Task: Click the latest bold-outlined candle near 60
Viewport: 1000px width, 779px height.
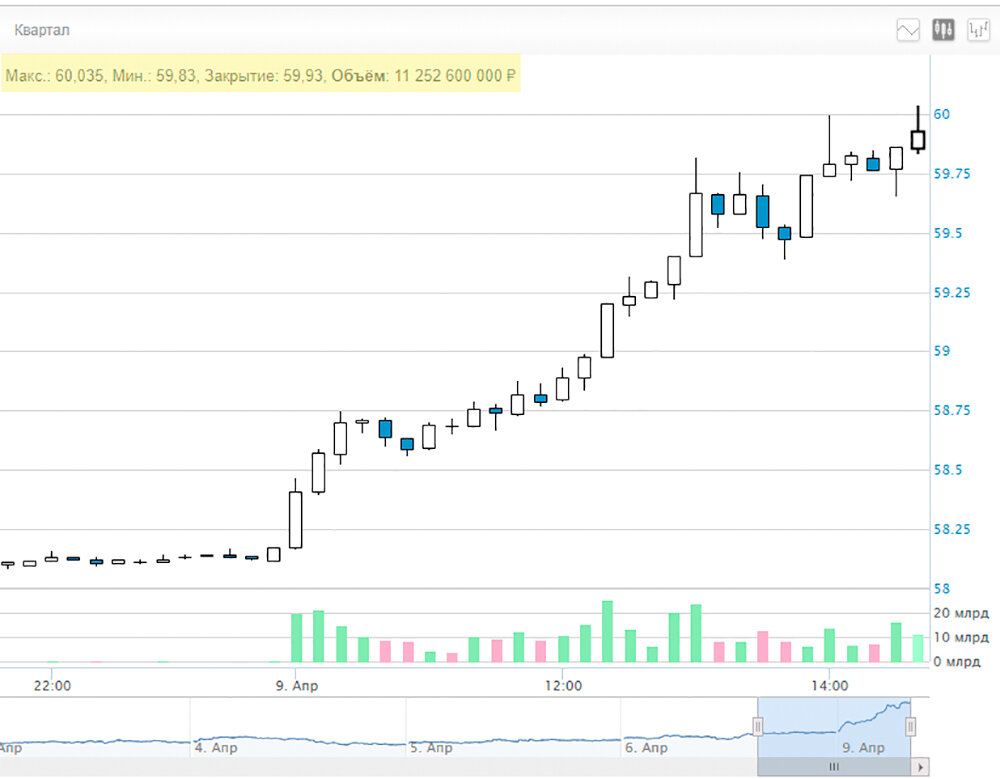Action: click(x=918, y=140)
